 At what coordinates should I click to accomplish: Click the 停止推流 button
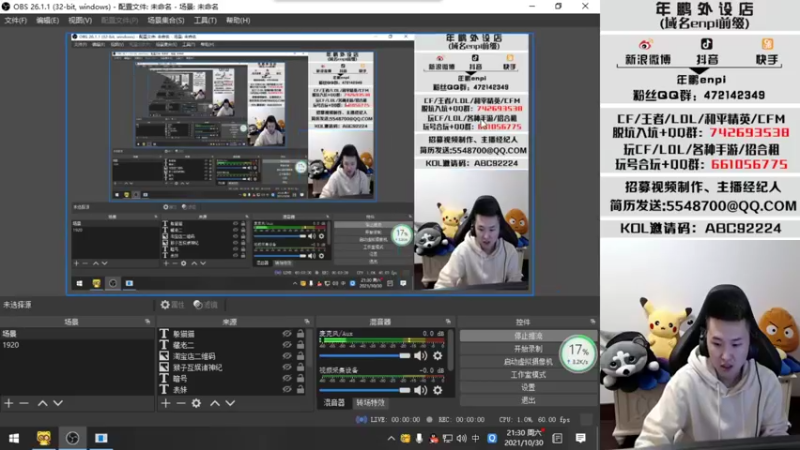point(528,336)
